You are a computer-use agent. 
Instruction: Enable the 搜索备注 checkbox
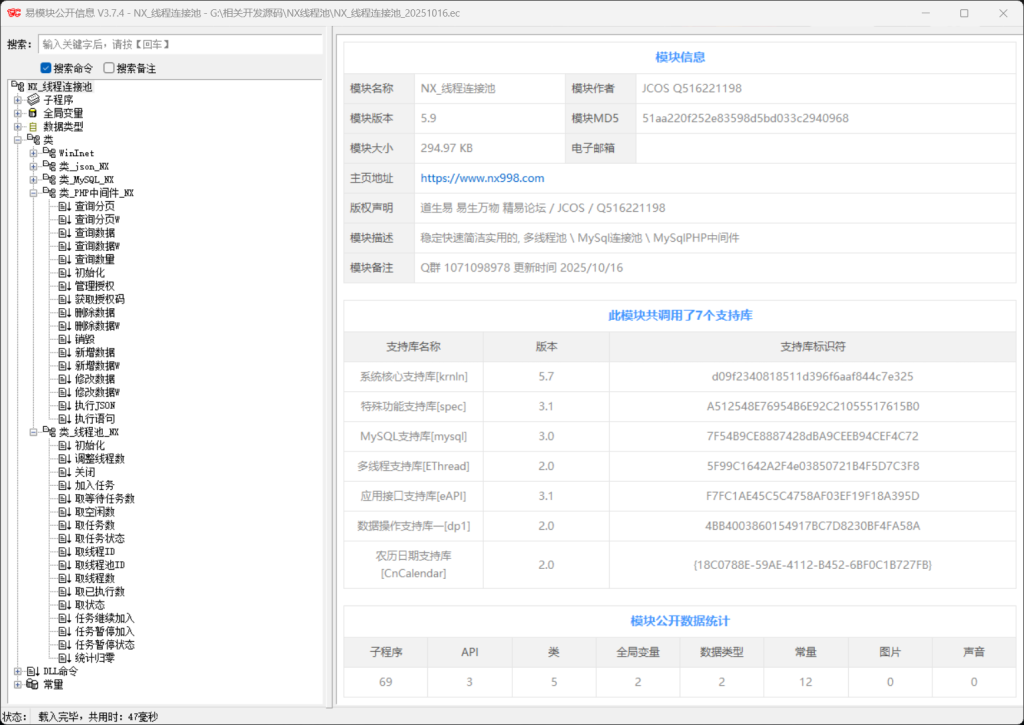(x=107, y=67)
